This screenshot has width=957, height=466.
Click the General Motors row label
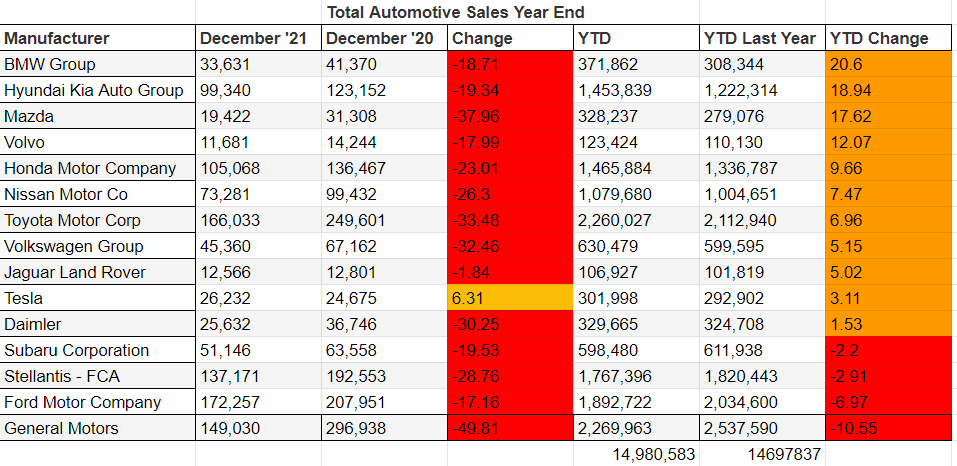coord(97,429)
